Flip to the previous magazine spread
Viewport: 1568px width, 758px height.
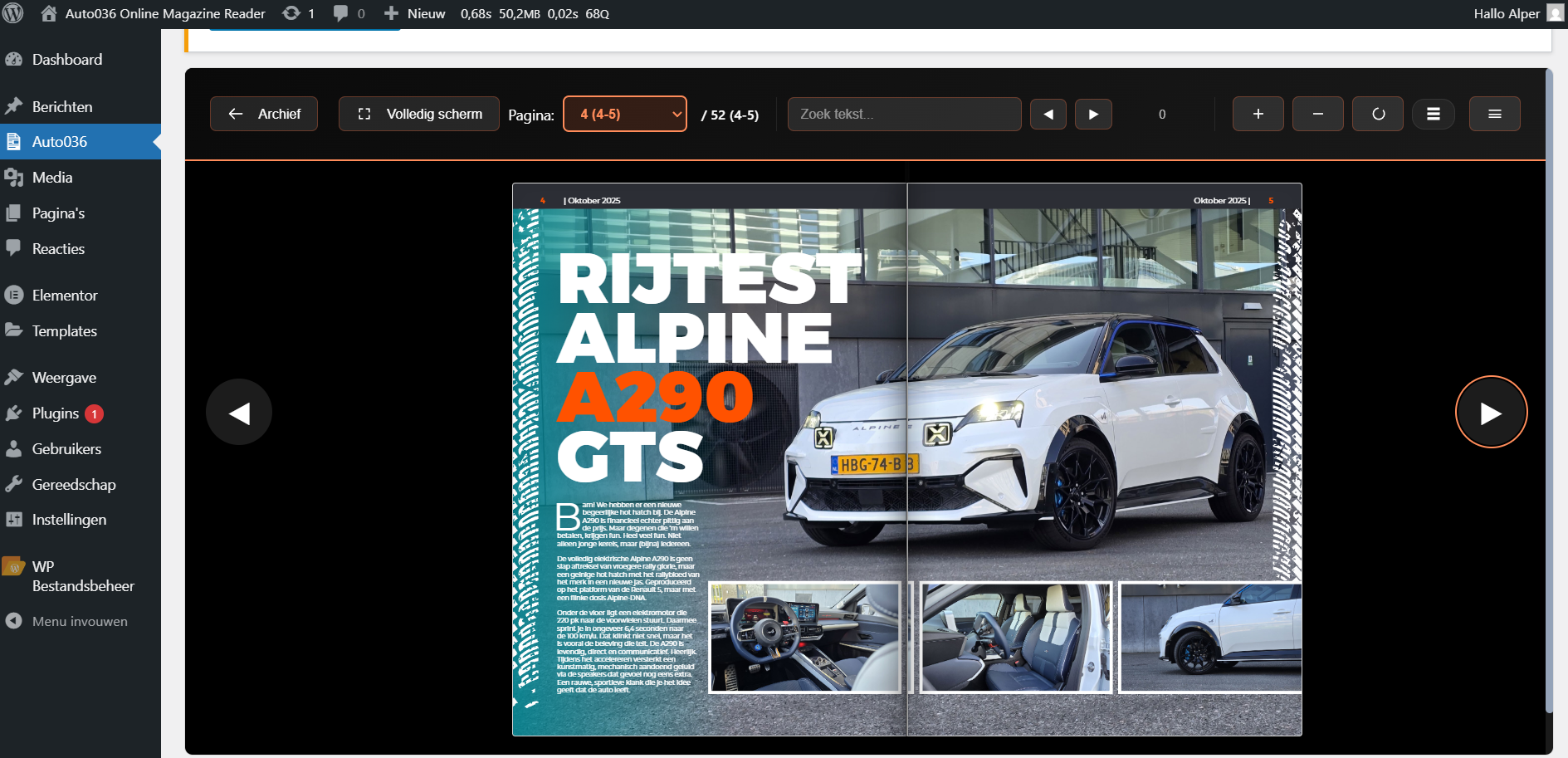(239, 413)
